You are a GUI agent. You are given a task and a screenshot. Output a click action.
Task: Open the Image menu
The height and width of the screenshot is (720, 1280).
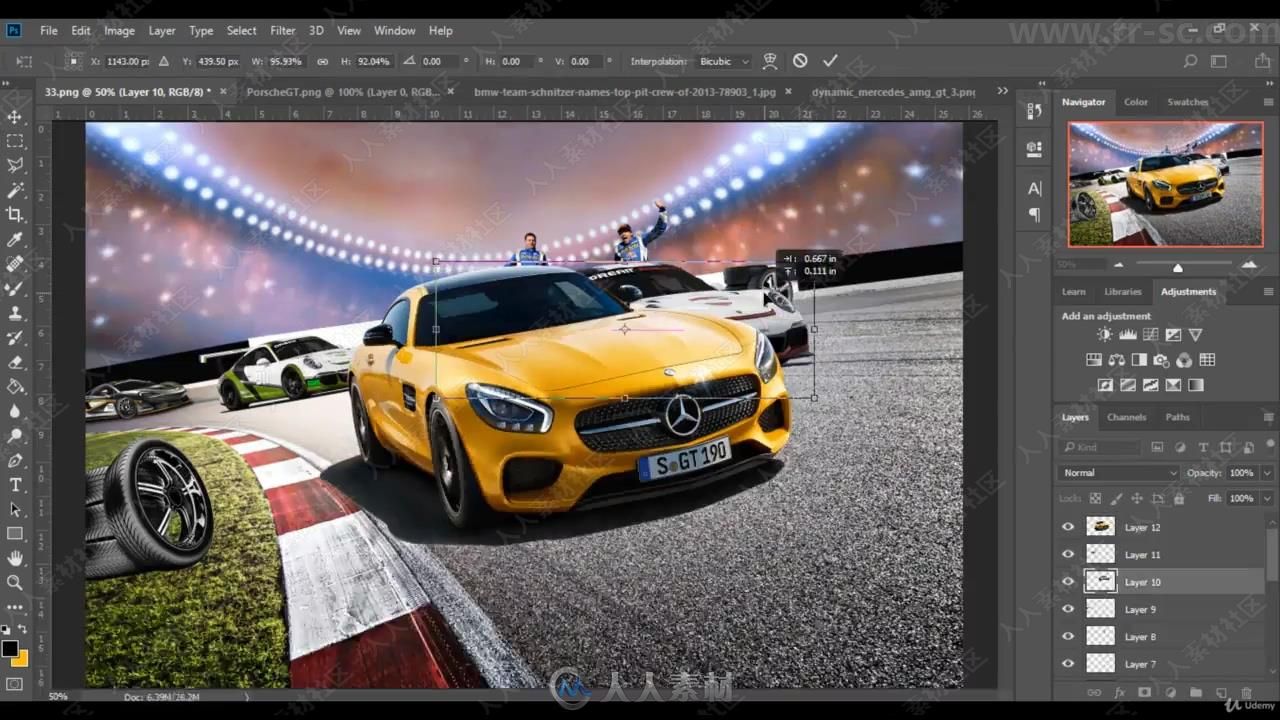click(119, 31)
